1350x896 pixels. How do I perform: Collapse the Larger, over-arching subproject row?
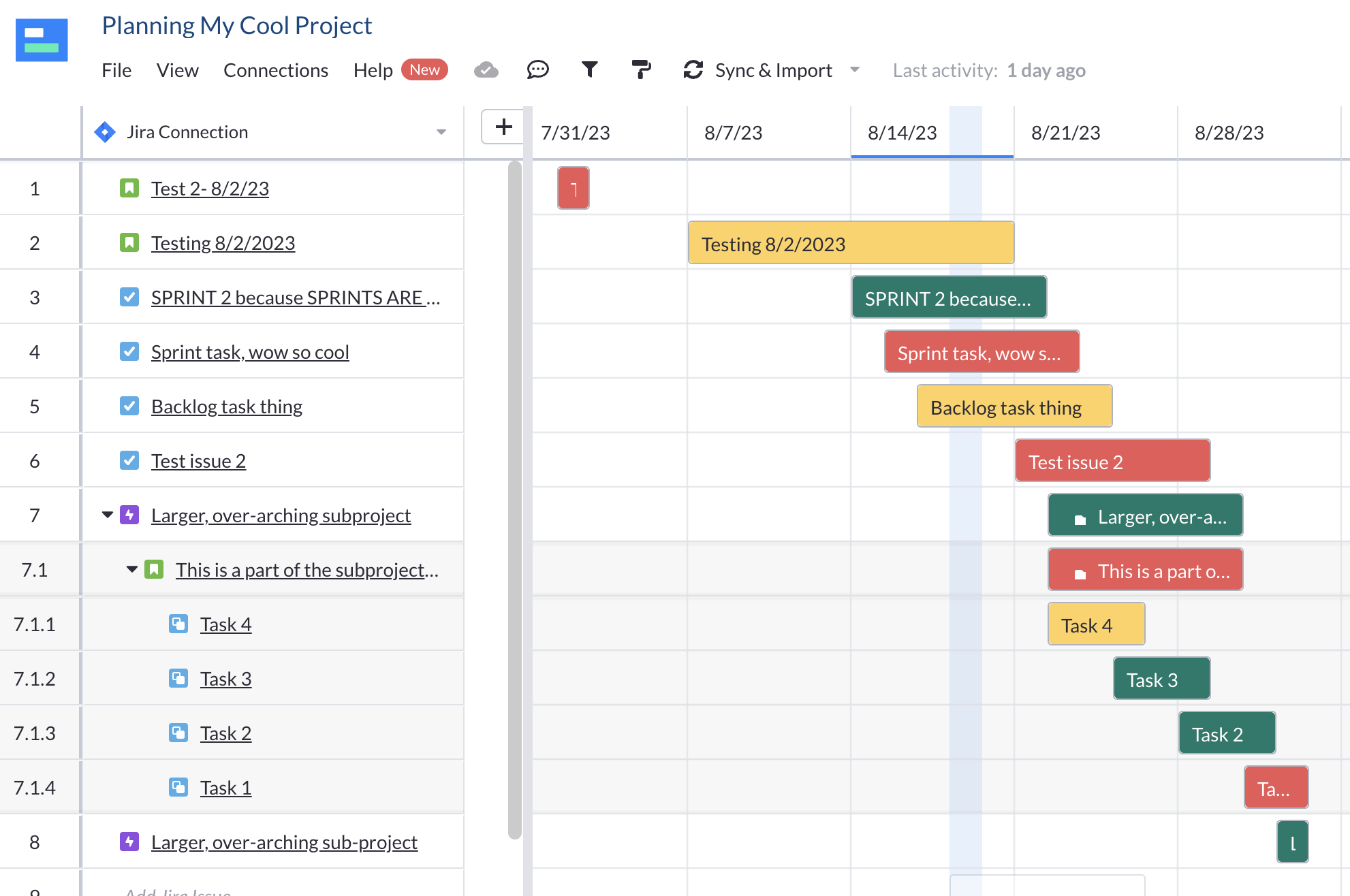coord(107,515)
